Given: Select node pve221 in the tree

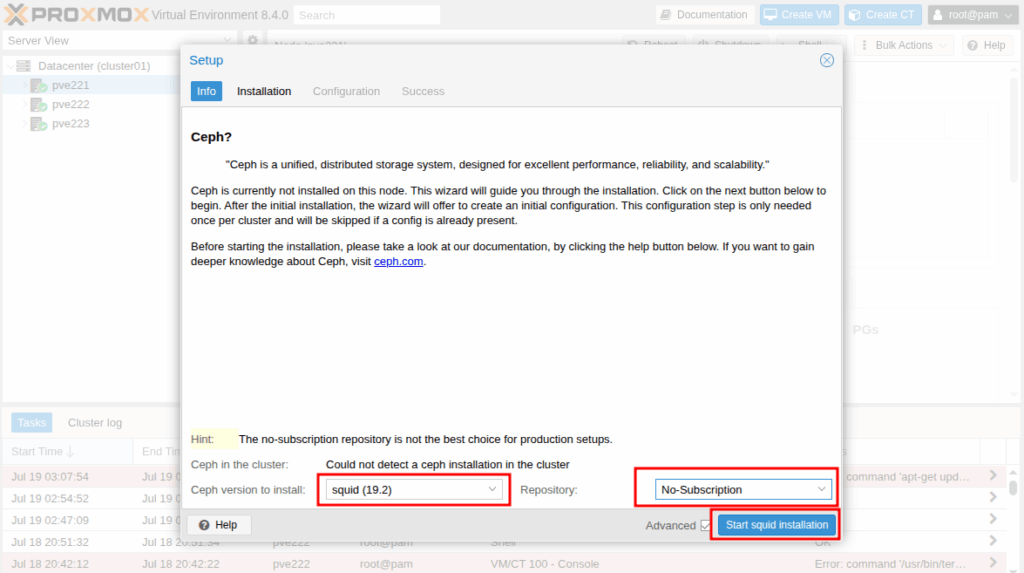Looking at the screenshot, I should [70, 85].
